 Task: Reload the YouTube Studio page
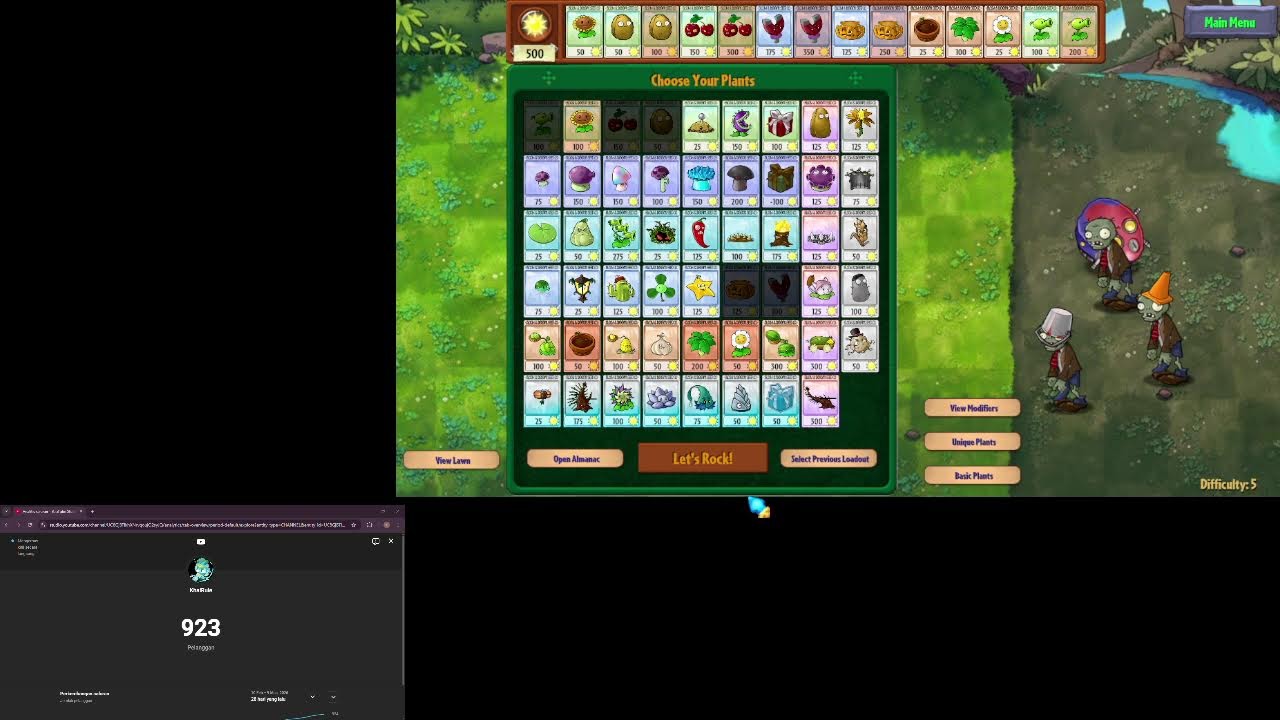click(29, 525)
